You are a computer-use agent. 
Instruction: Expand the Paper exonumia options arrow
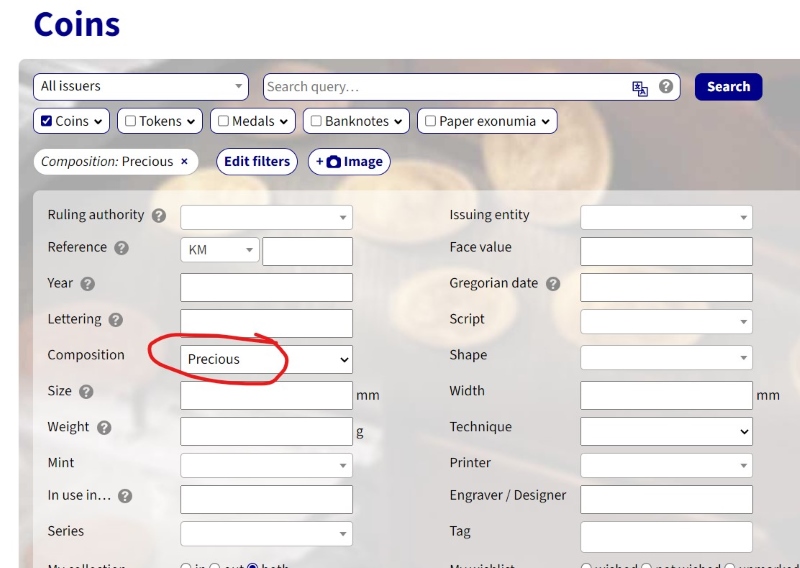(545, 121)
